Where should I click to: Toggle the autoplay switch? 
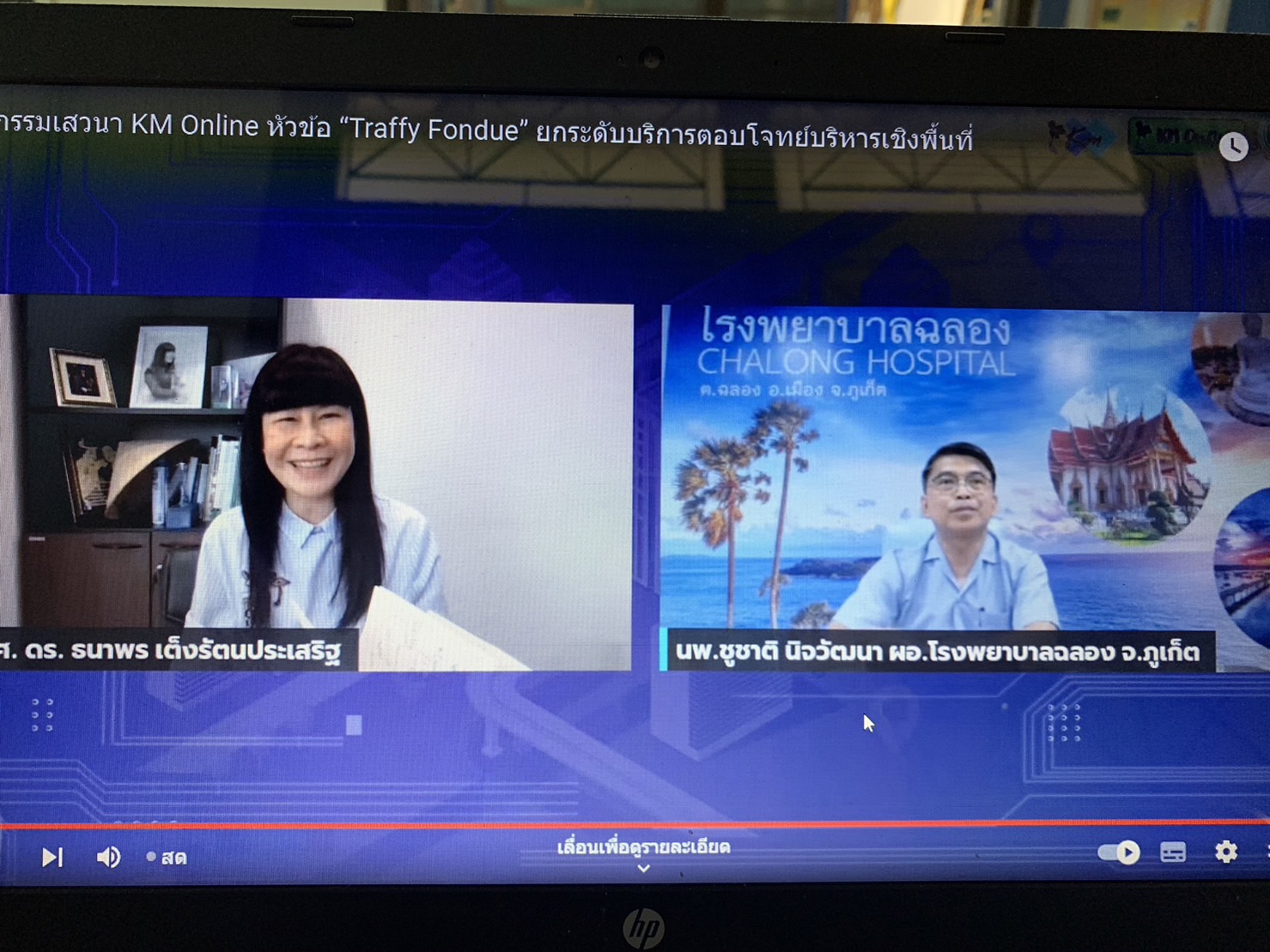1119,852
